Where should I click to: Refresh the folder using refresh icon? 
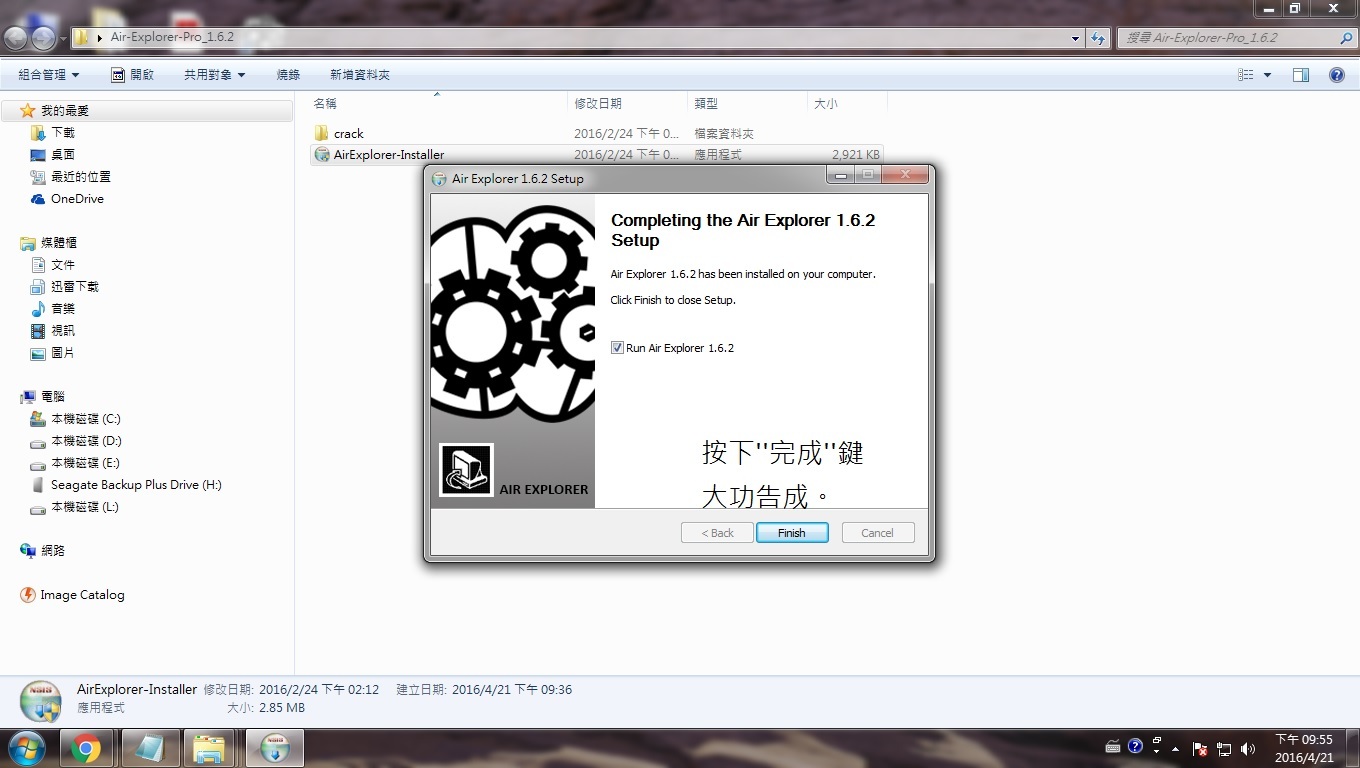click(1098, 38)
